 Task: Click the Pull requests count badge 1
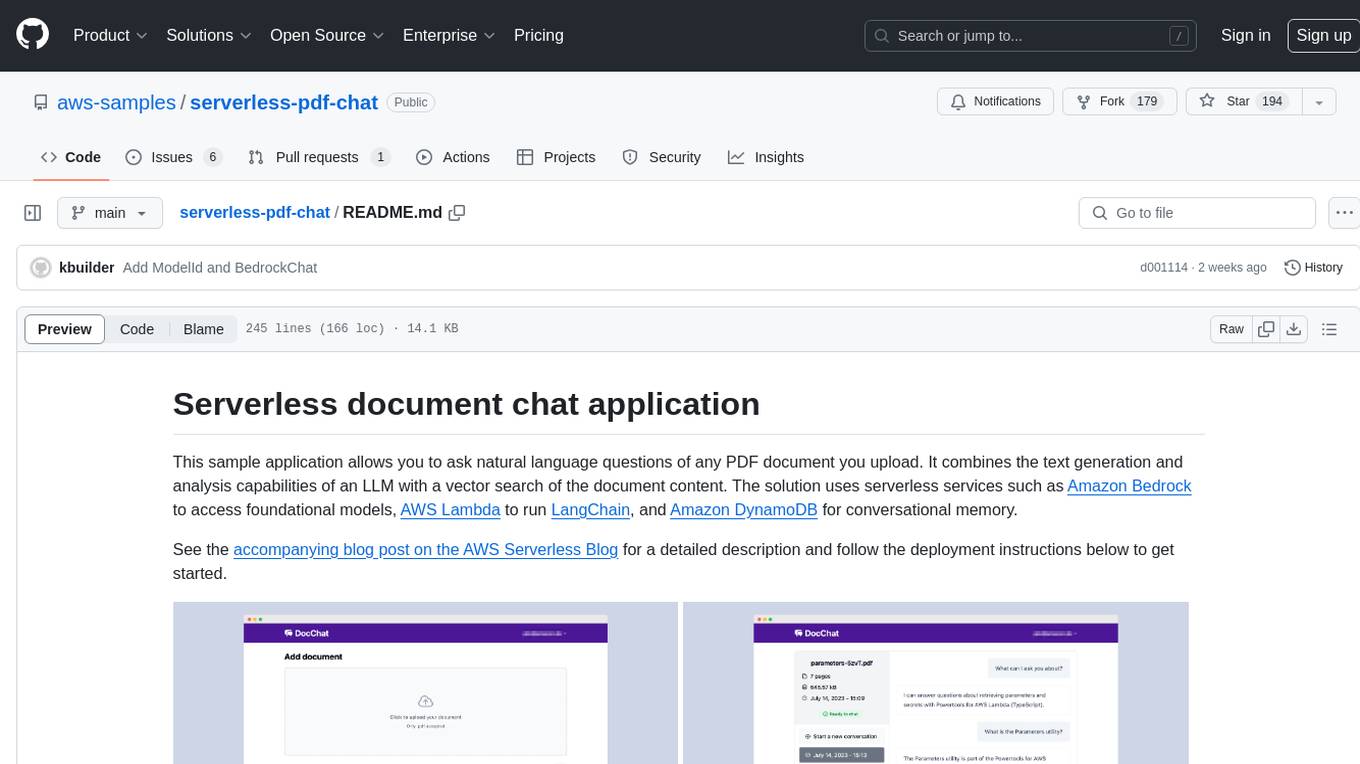click(380, 157)
